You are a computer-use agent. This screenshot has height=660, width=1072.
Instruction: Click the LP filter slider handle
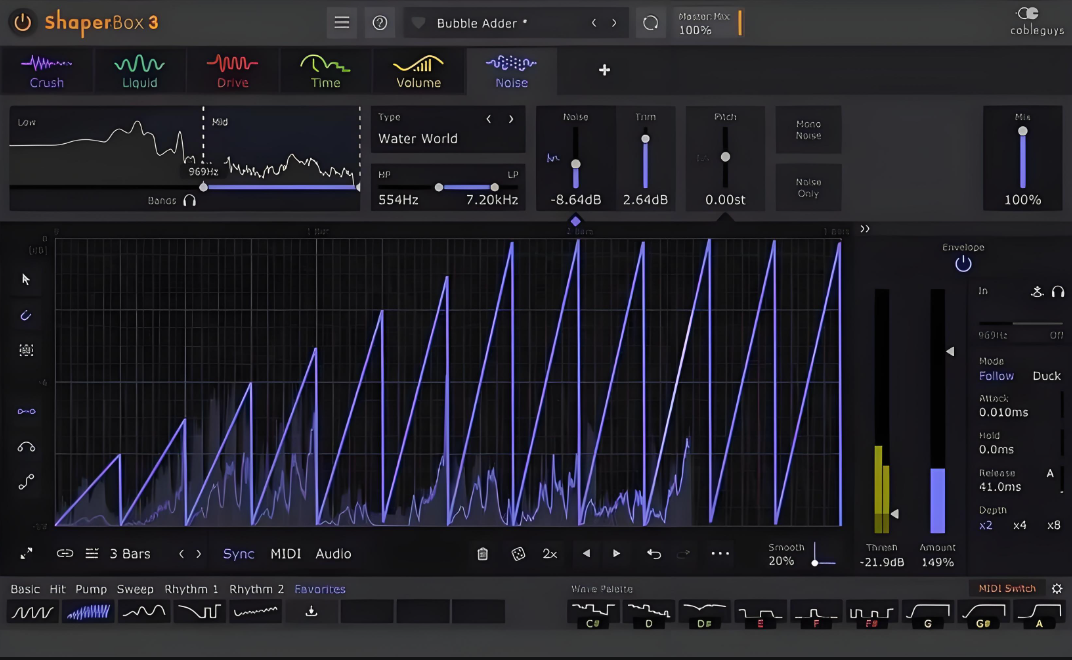[x=494, y=187]
